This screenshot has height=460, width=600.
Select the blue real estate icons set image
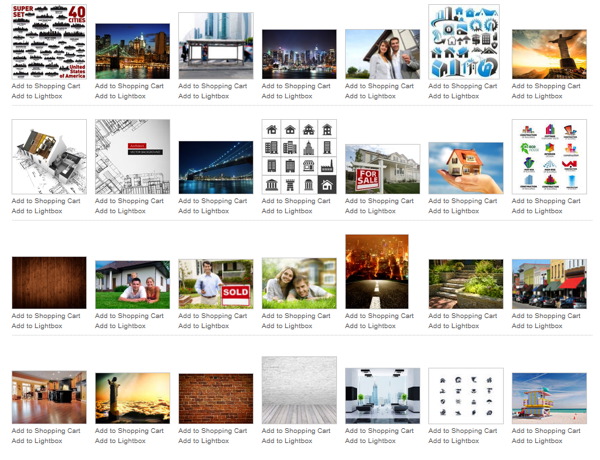point(465,42)
